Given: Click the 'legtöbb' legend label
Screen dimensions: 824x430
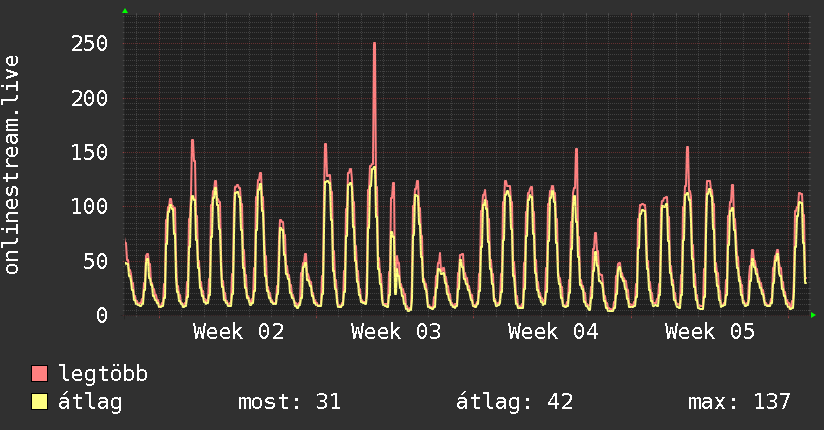Looking at the screenshot, I should point(103,374).
